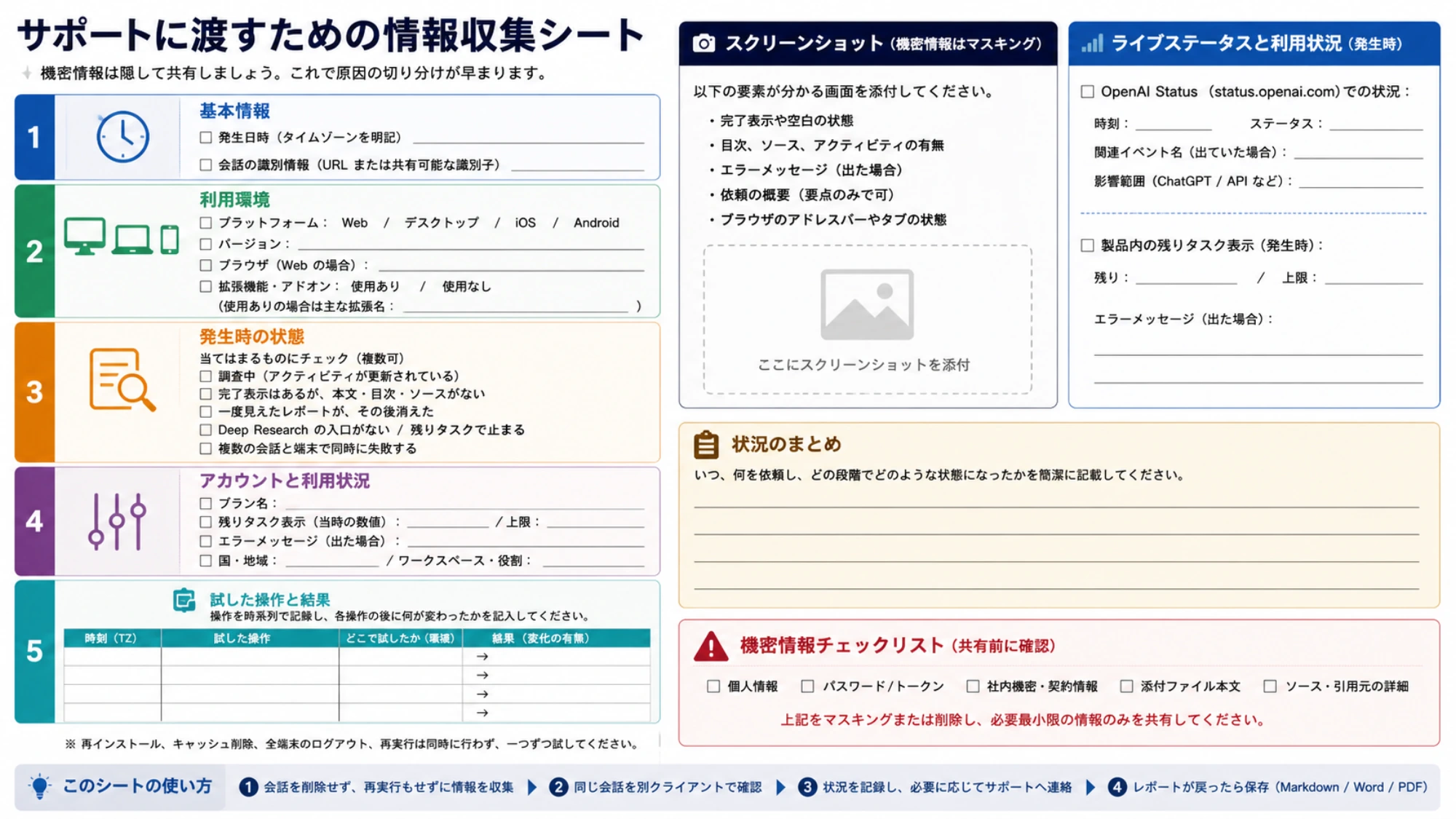This screenshot has width=1456, height=819.
Task: Click the 発生日時 input line
Action: 529,138
